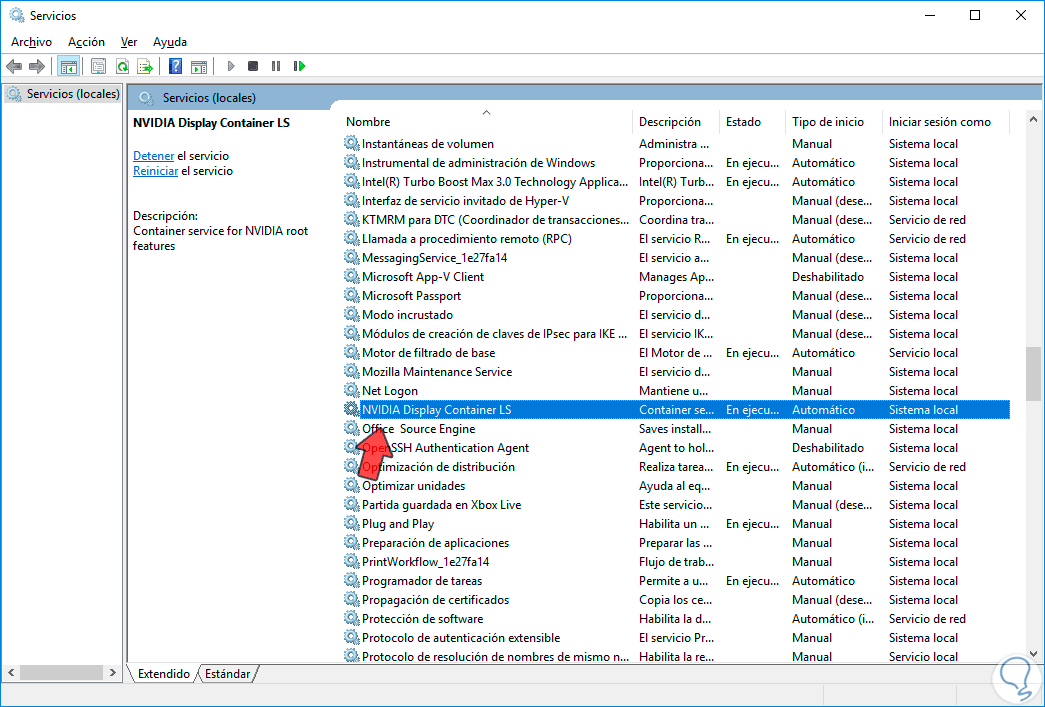
Task: Sort by Iniciar sesión como column header
Action: [946, 121]
